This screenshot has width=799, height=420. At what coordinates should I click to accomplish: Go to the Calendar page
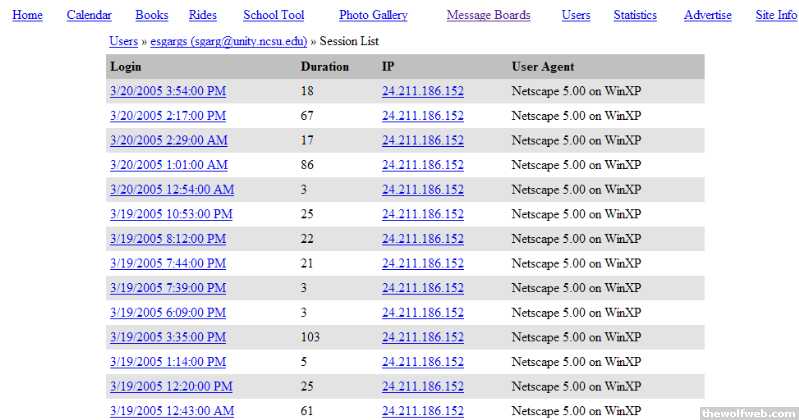click(89, 15)
